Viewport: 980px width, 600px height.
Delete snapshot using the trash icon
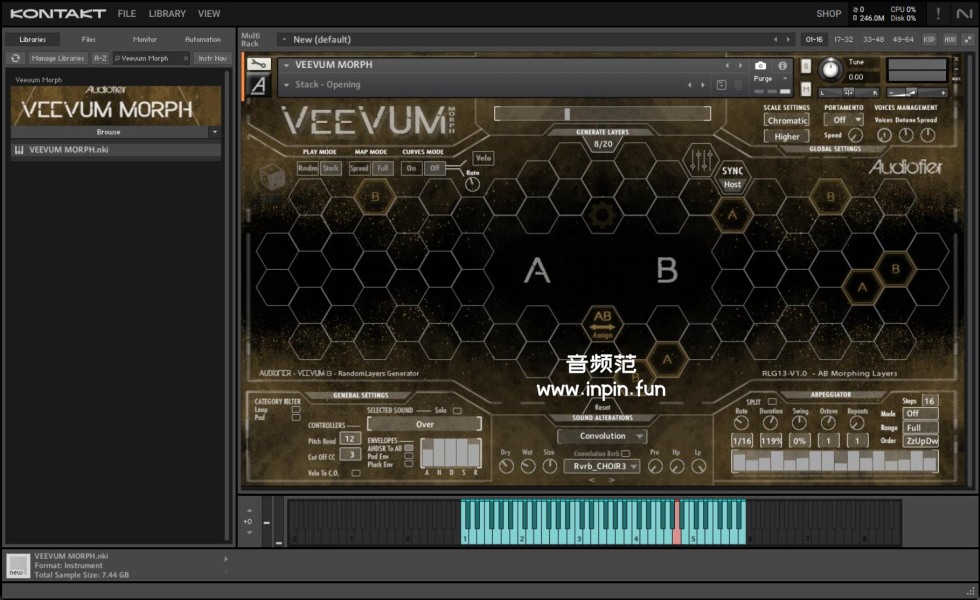click(x=738, y=84)
